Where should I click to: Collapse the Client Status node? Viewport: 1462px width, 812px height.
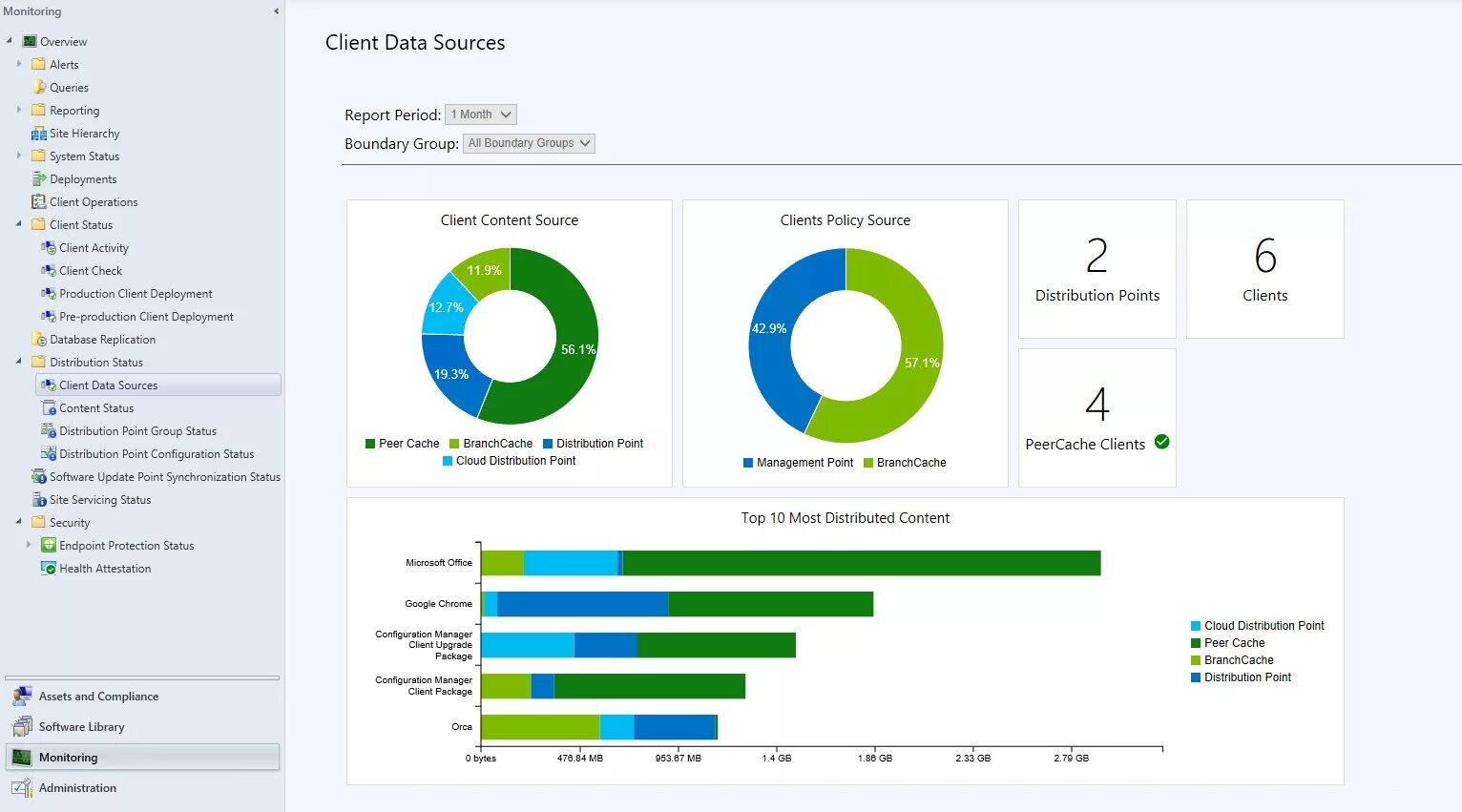19,224
